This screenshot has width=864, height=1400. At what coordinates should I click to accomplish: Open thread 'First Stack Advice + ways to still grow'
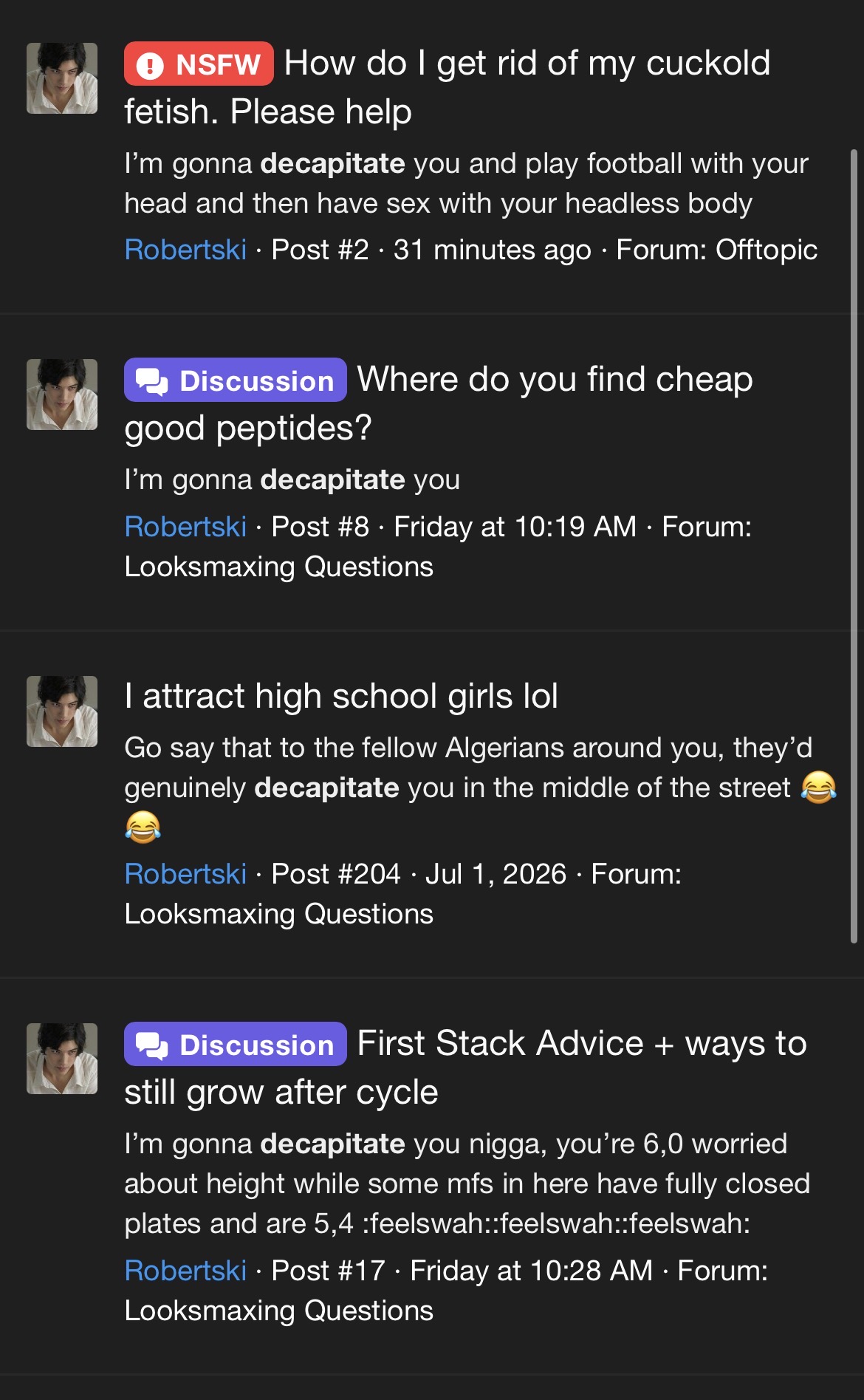pyautogui.click(x=465, y=1068)
